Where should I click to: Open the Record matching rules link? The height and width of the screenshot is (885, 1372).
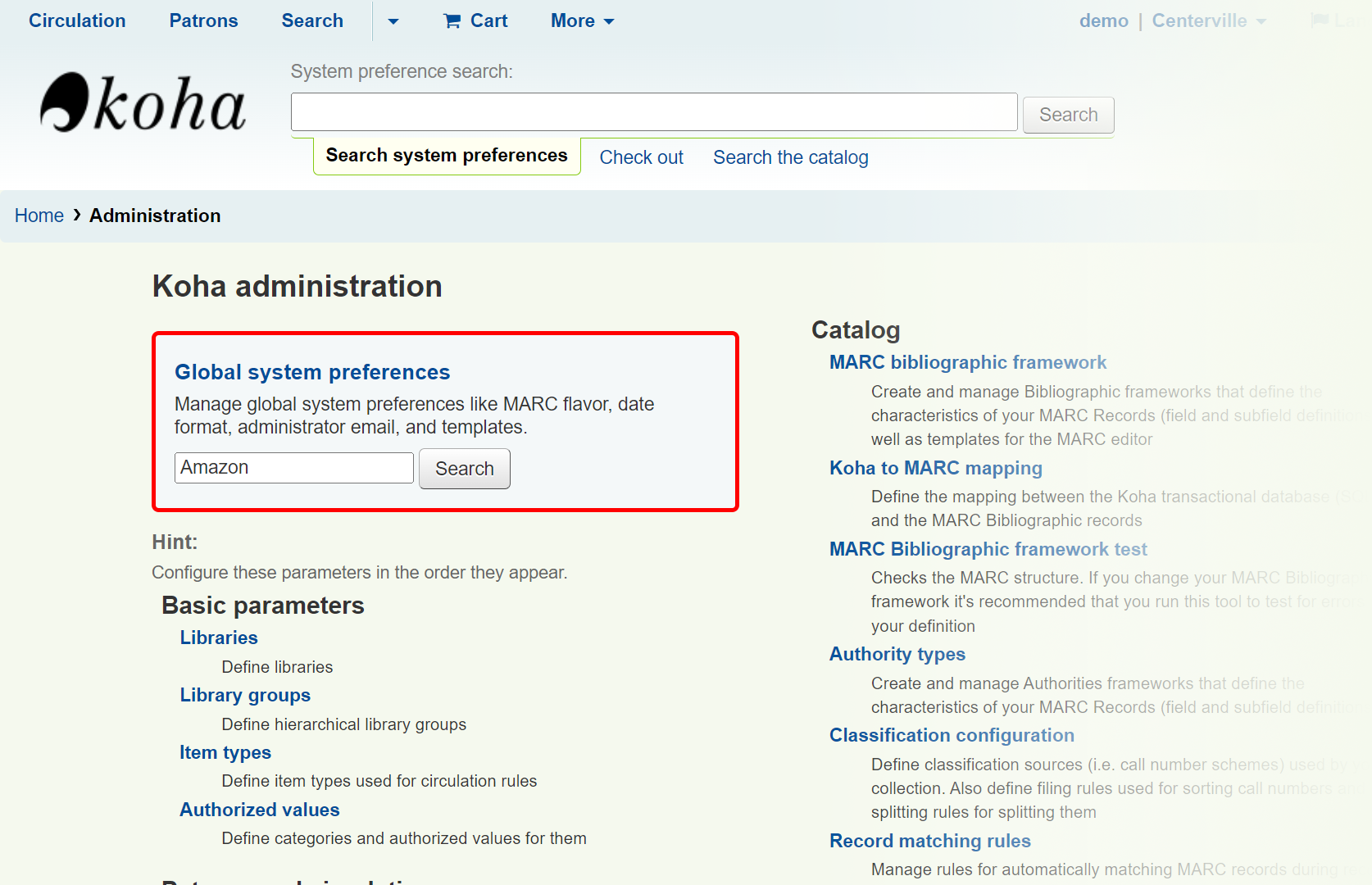tap(930, 841)
